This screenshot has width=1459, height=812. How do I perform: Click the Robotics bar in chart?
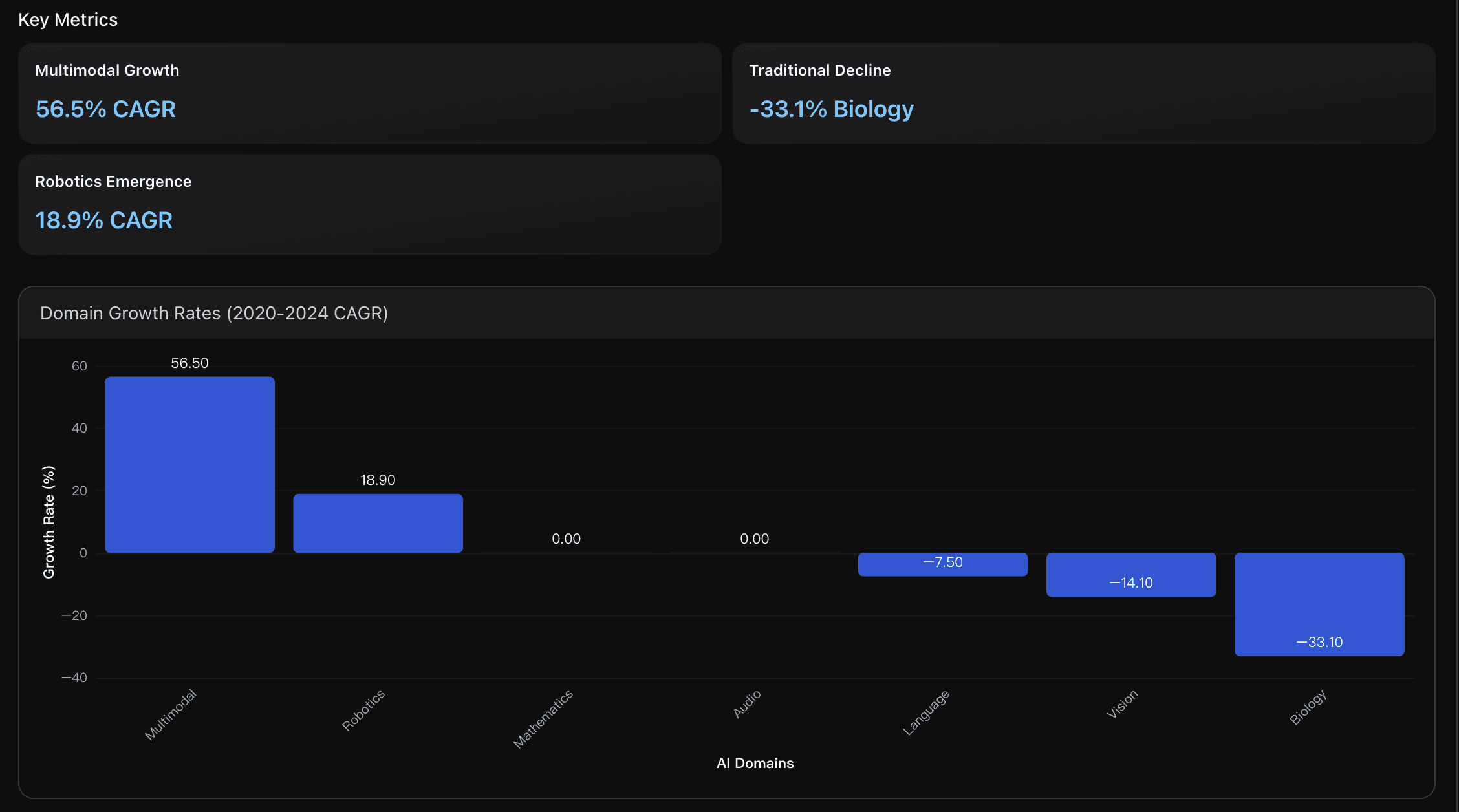pyautogui.click(x=378, y=523)
